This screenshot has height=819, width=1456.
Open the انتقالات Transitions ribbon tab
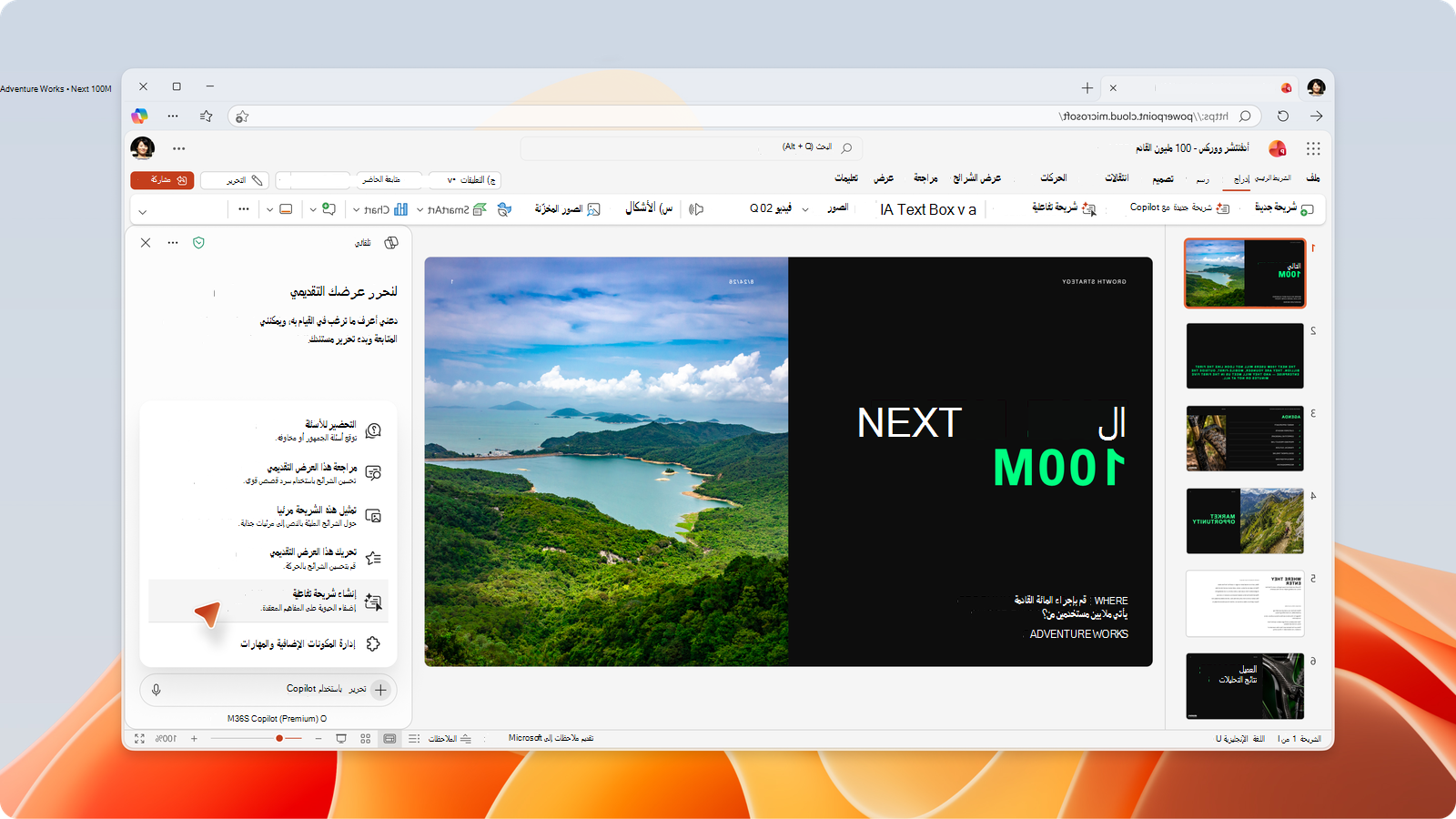point(1117,178)
